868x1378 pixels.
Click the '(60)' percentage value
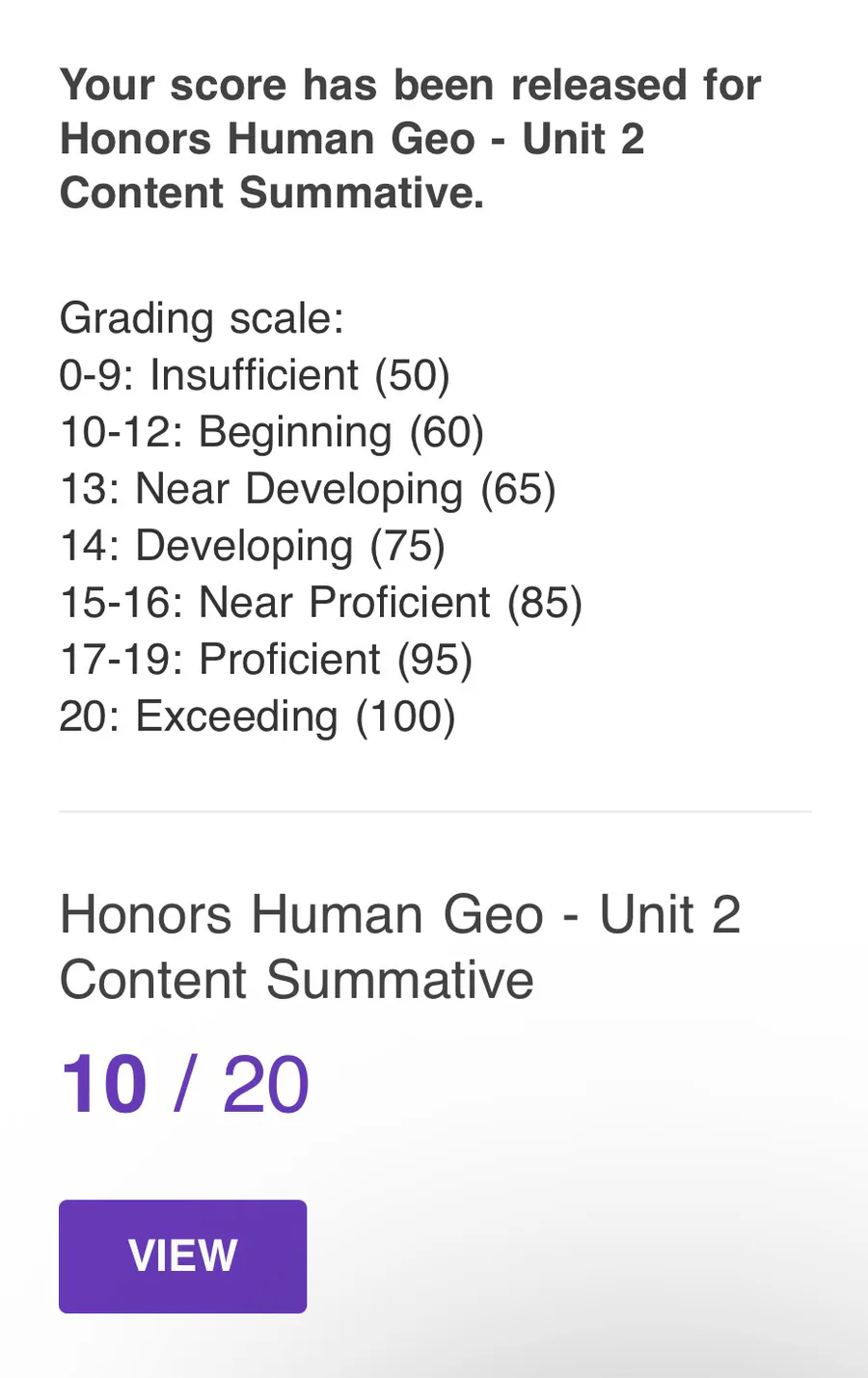tap(447, 432)
